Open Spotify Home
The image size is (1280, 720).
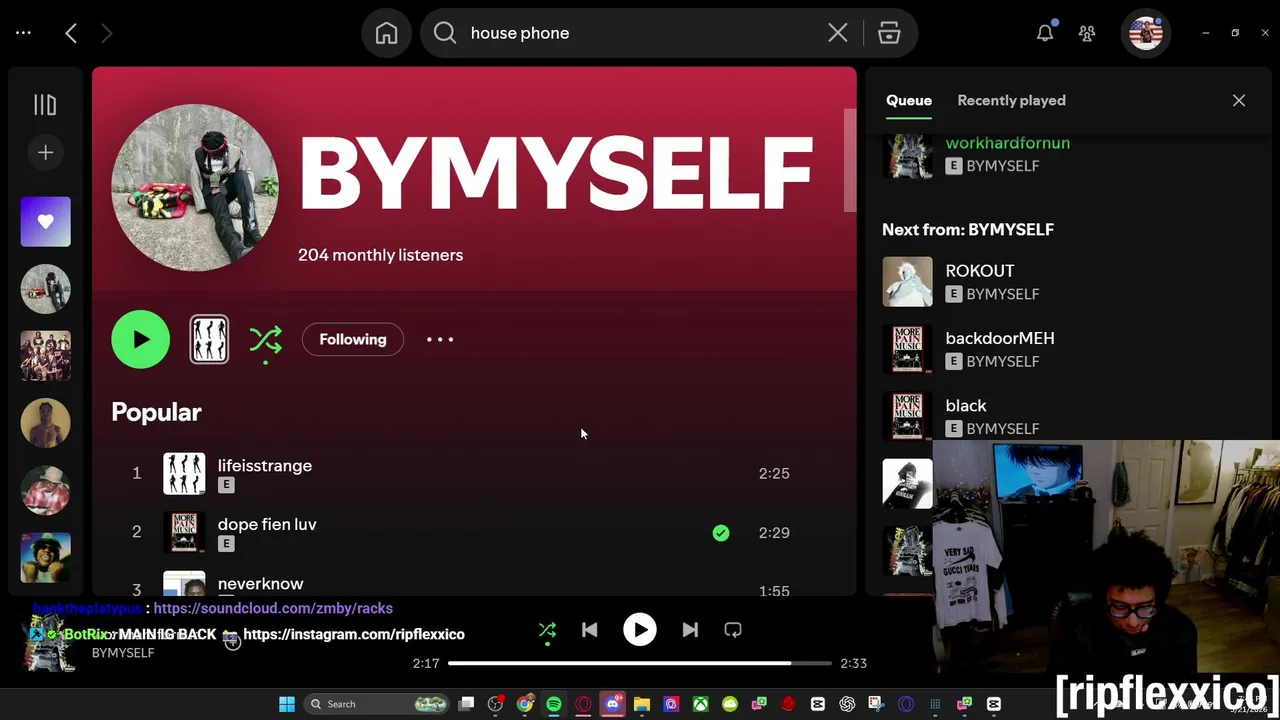386,33
